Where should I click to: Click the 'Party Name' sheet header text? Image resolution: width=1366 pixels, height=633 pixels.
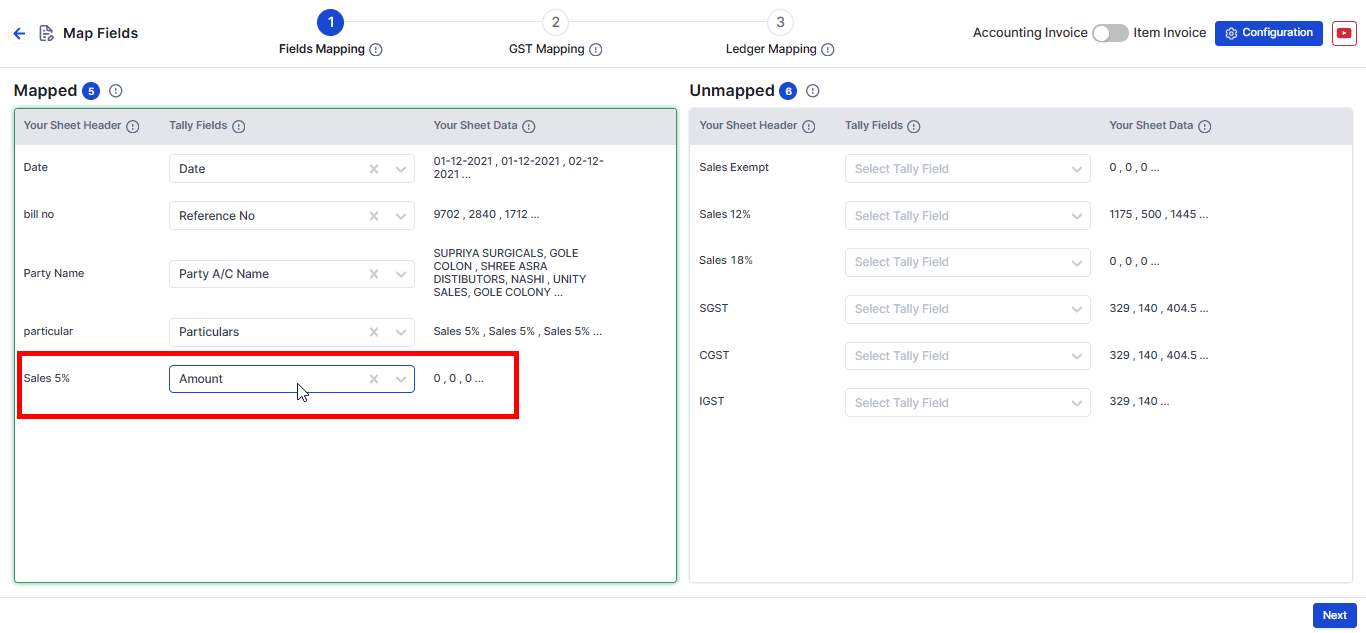[54, 273]
